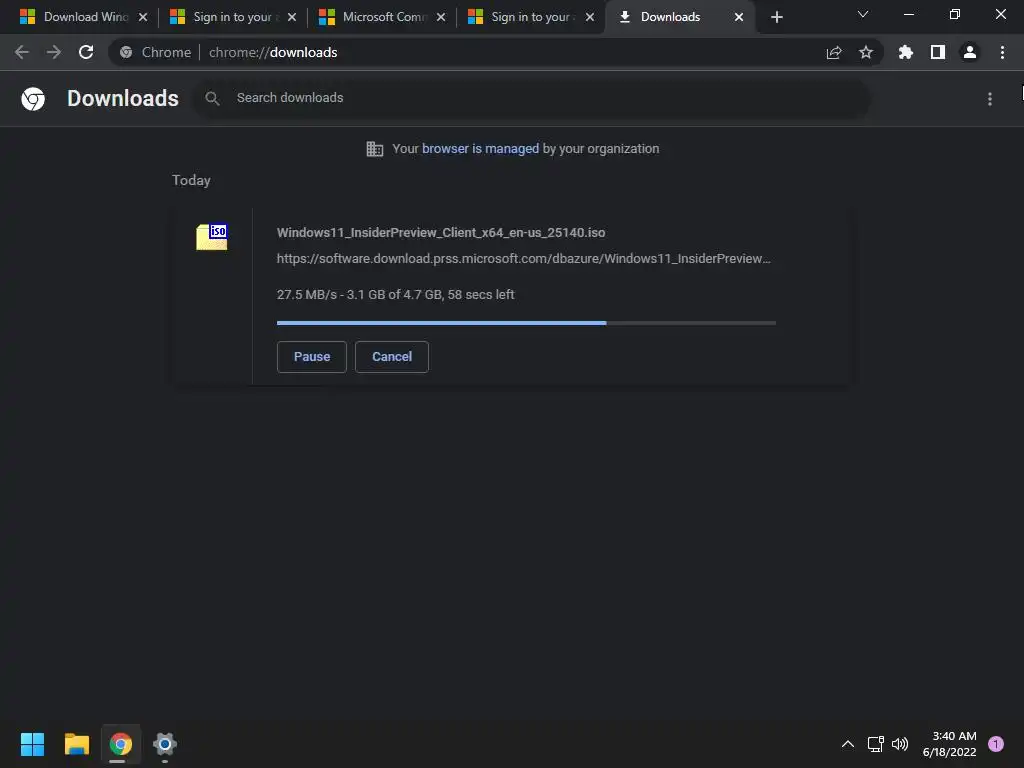Open the notification count badge
Screen dimensions: 1024x768
tap(996, 744)
